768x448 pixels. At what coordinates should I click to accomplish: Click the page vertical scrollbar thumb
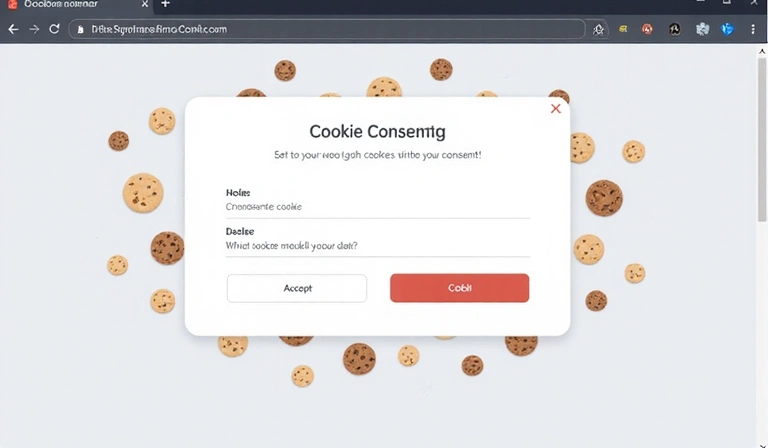coord(762,140)
